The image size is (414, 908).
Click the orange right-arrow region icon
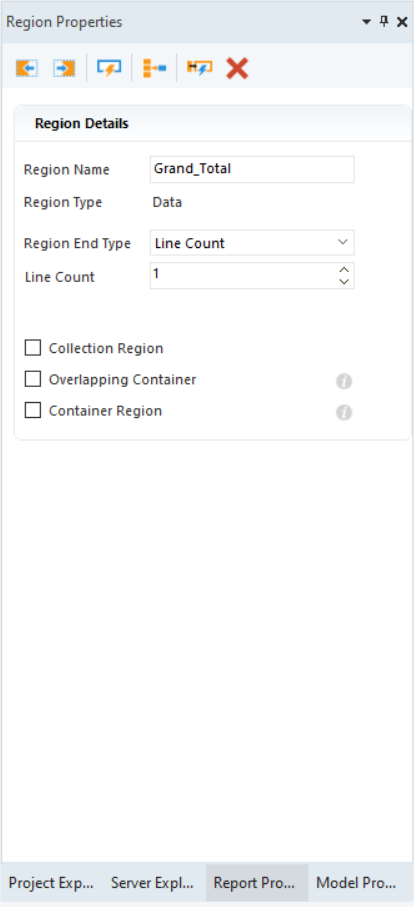pyautogui.click(x=64, y=68)
